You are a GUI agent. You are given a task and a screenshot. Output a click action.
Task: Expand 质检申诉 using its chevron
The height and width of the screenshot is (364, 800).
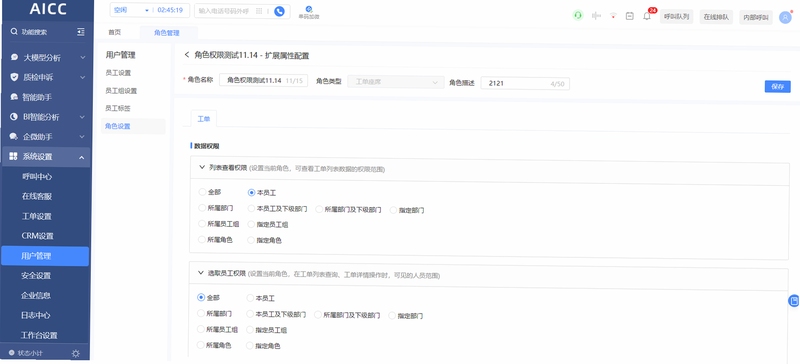click(x=82, y=78)
